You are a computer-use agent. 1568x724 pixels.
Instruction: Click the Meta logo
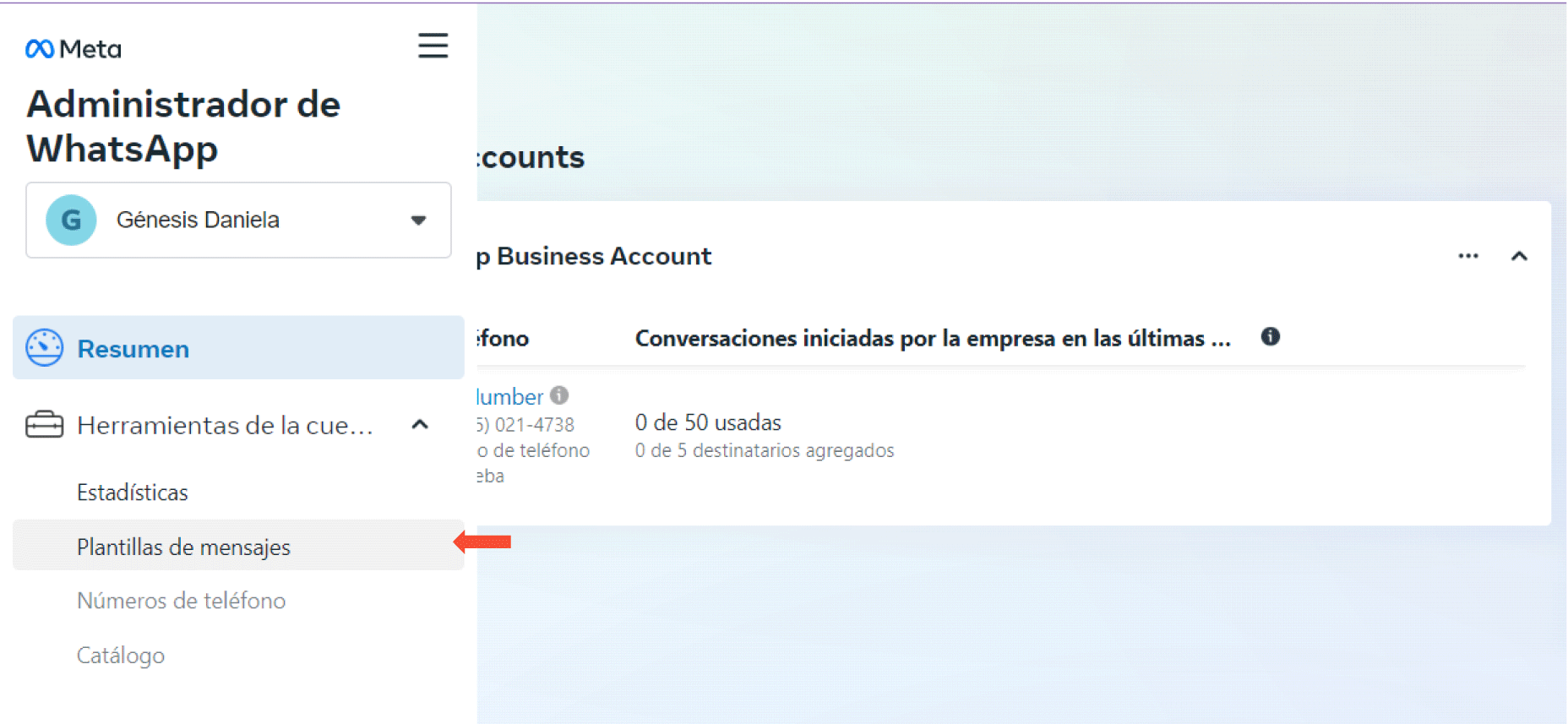[x=73, y=49]
